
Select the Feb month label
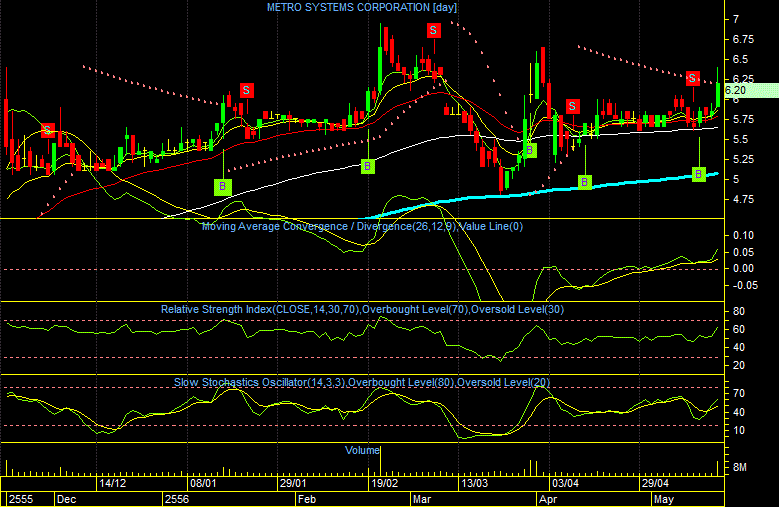(x=307, y=499)
